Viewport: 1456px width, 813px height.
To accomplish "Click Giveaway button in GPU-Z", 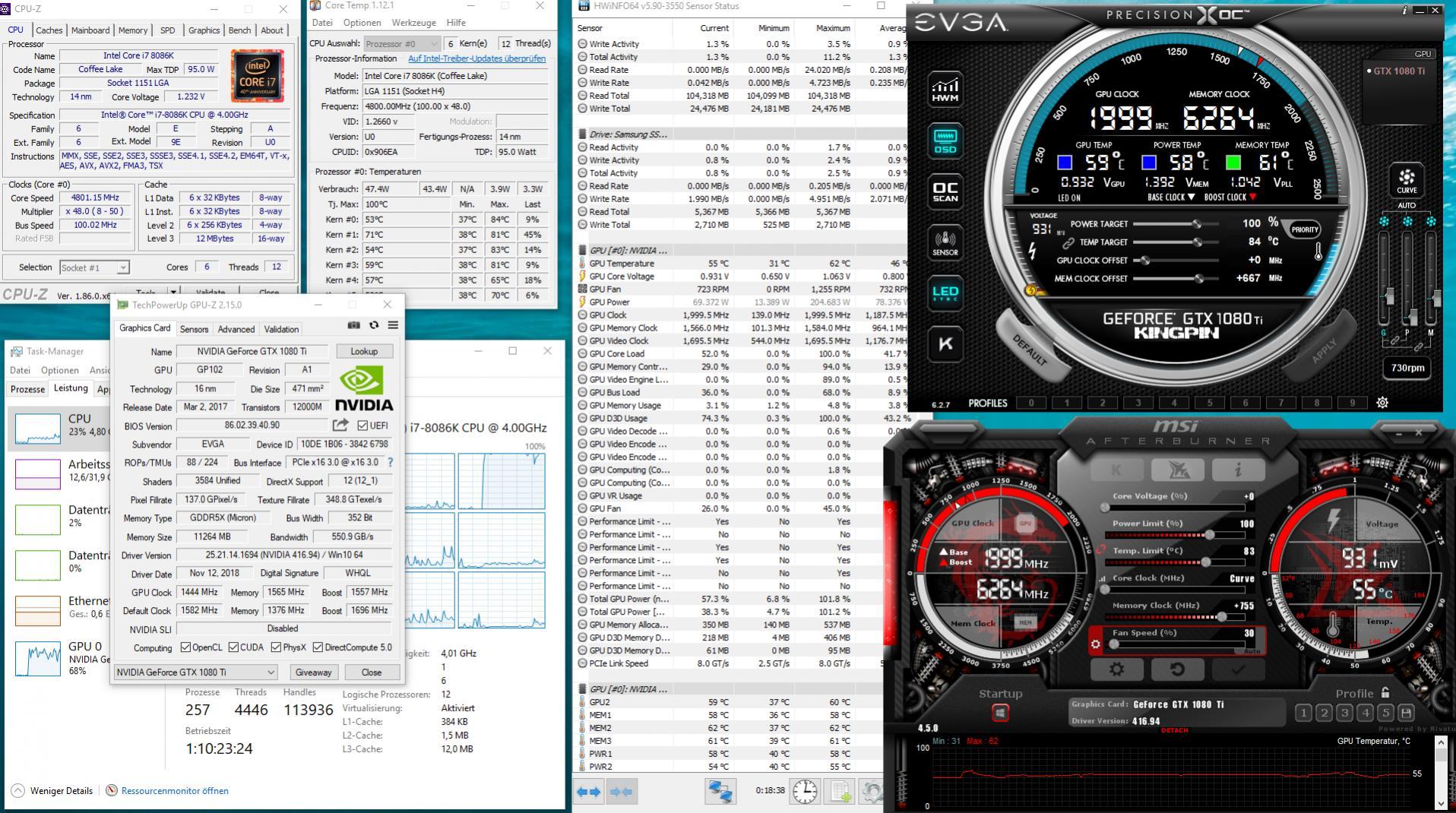I will click(x=313, y=672).
